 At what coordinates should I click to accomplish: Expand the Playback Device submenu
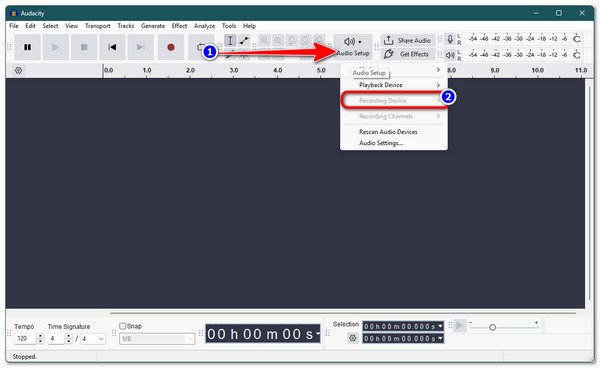tap(394, 85)
